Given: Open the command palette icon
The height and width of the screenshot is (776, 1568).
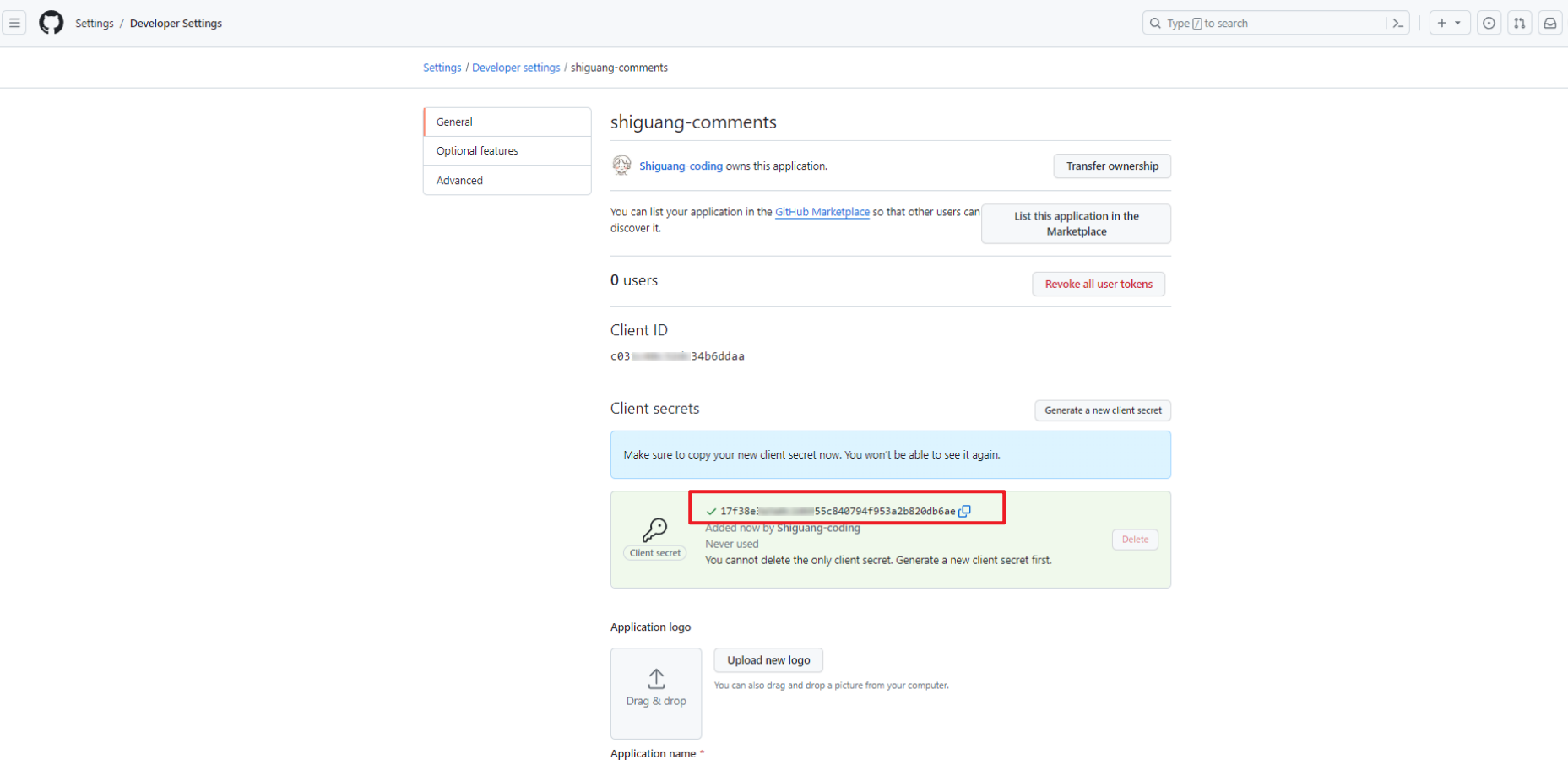Looking at the screenshot, I should 1398,24.
